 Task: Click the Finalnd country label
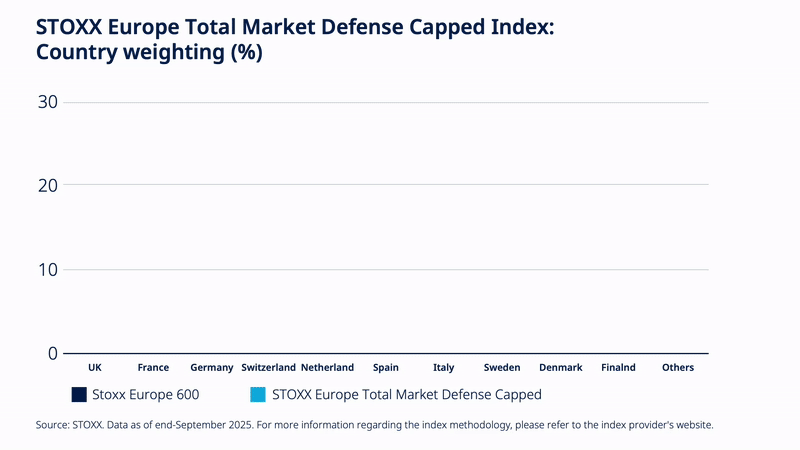618,368
